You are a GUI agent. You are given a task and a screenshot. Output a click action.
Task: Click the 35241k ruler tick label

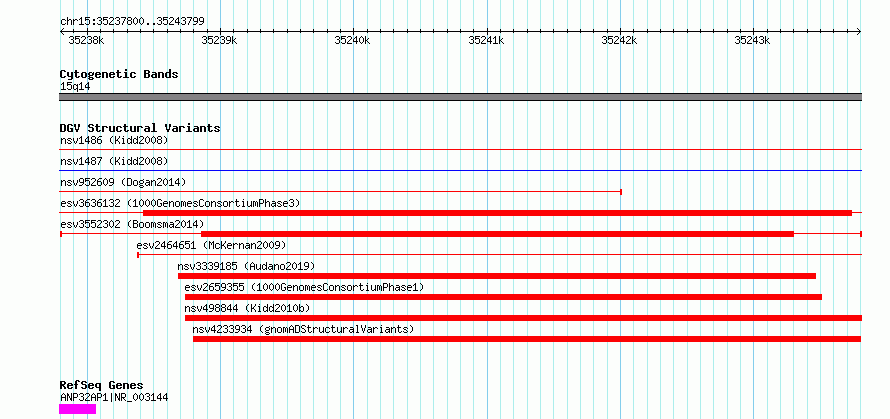point(486,40)
